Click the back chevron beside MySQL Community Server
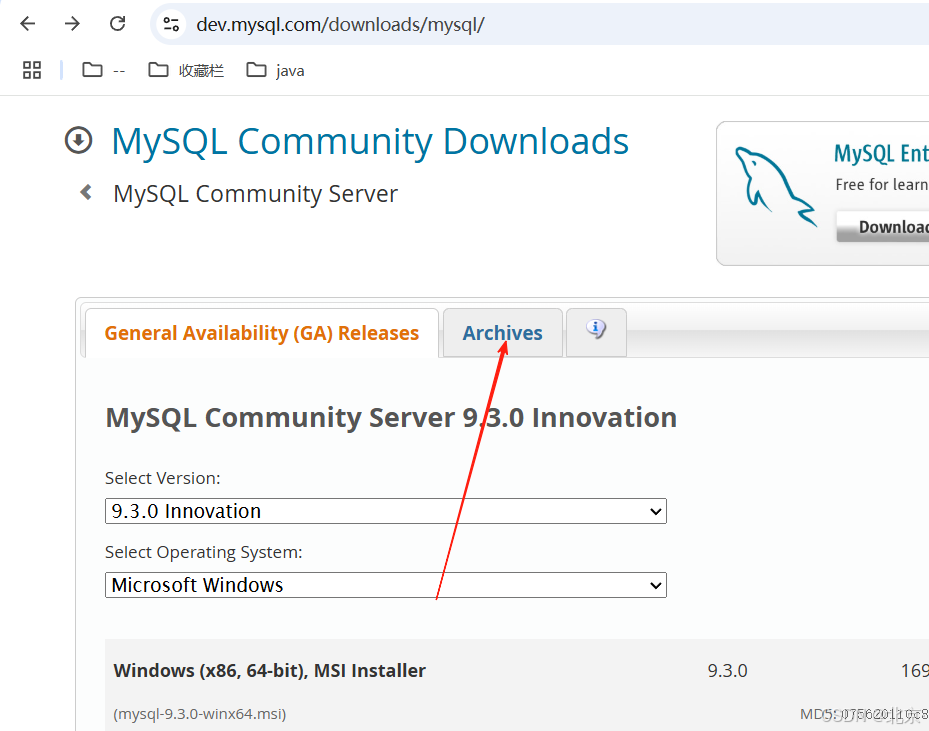929x731 pixels. tap(87, 193)
